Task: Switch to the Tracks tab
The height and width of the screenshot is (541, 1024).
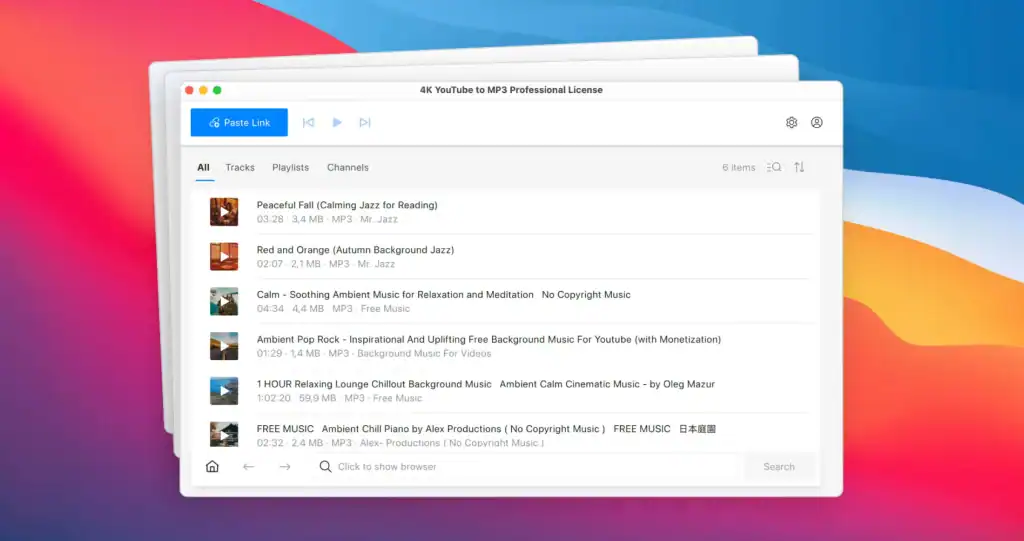Action: pos(240,167)
